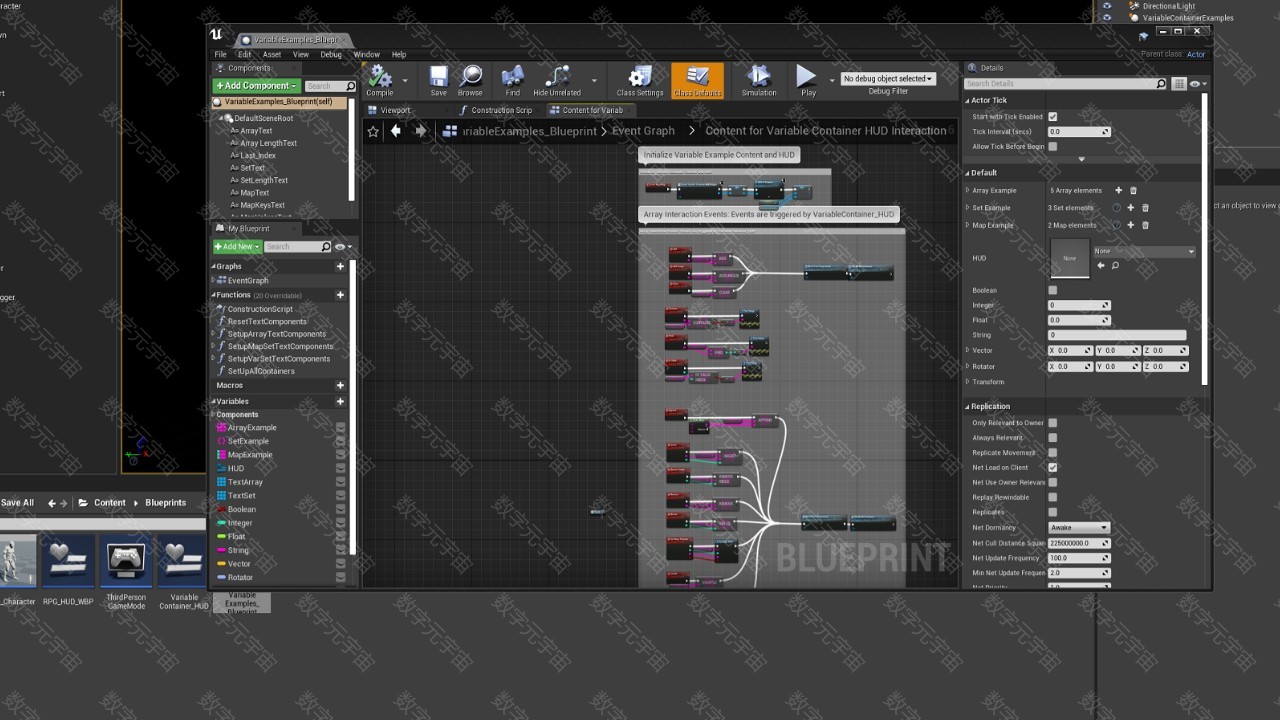1280x720 pixels.
Task: Open Blueprints folder breadcrumb
Action: [165, 503]
